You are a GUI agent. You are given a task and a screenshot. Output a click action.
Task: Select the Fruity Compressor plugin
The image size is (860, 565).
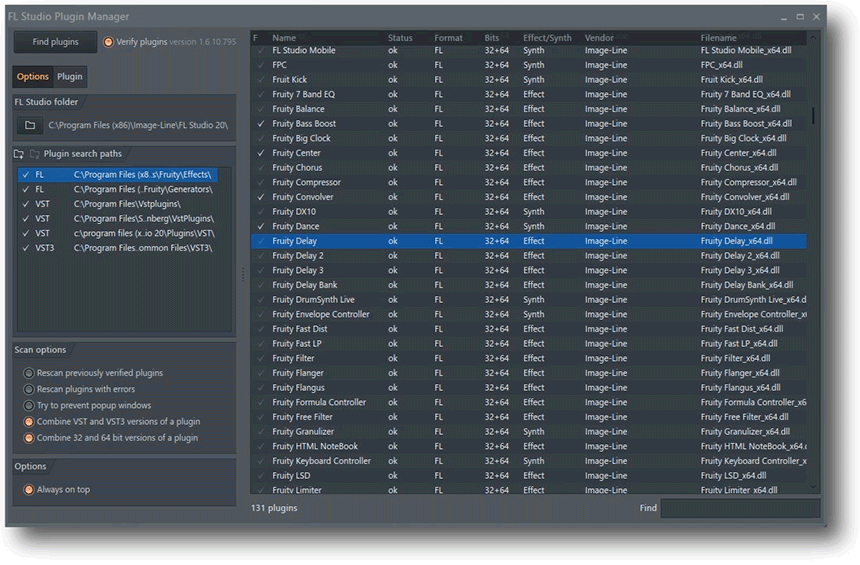click(529, 183)
